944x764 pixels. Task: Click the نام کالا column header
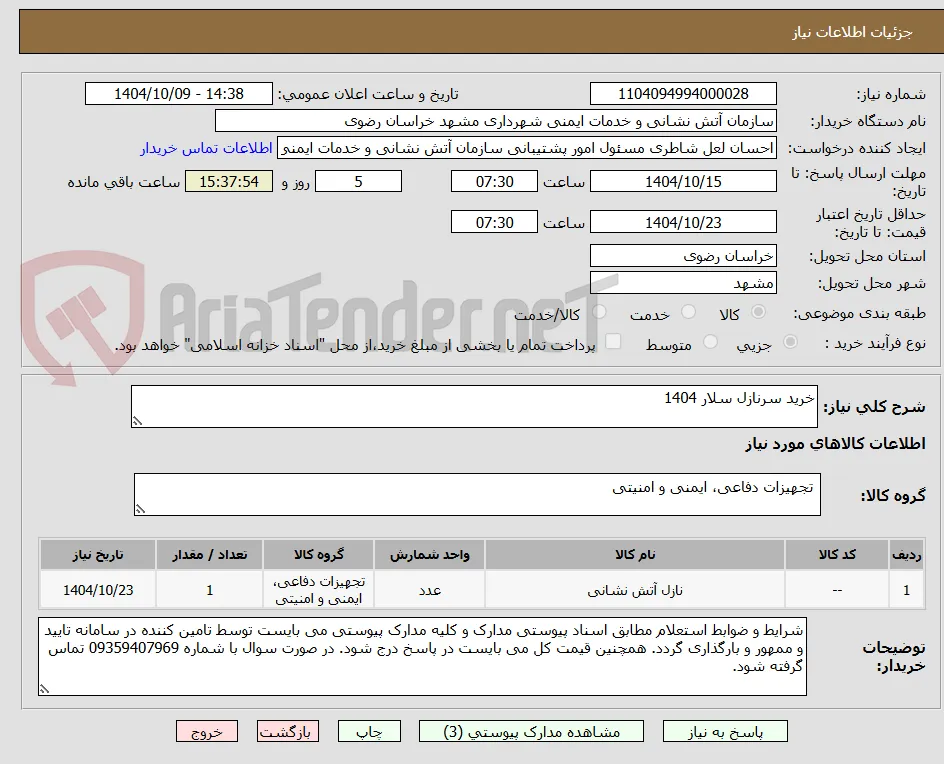635,554
